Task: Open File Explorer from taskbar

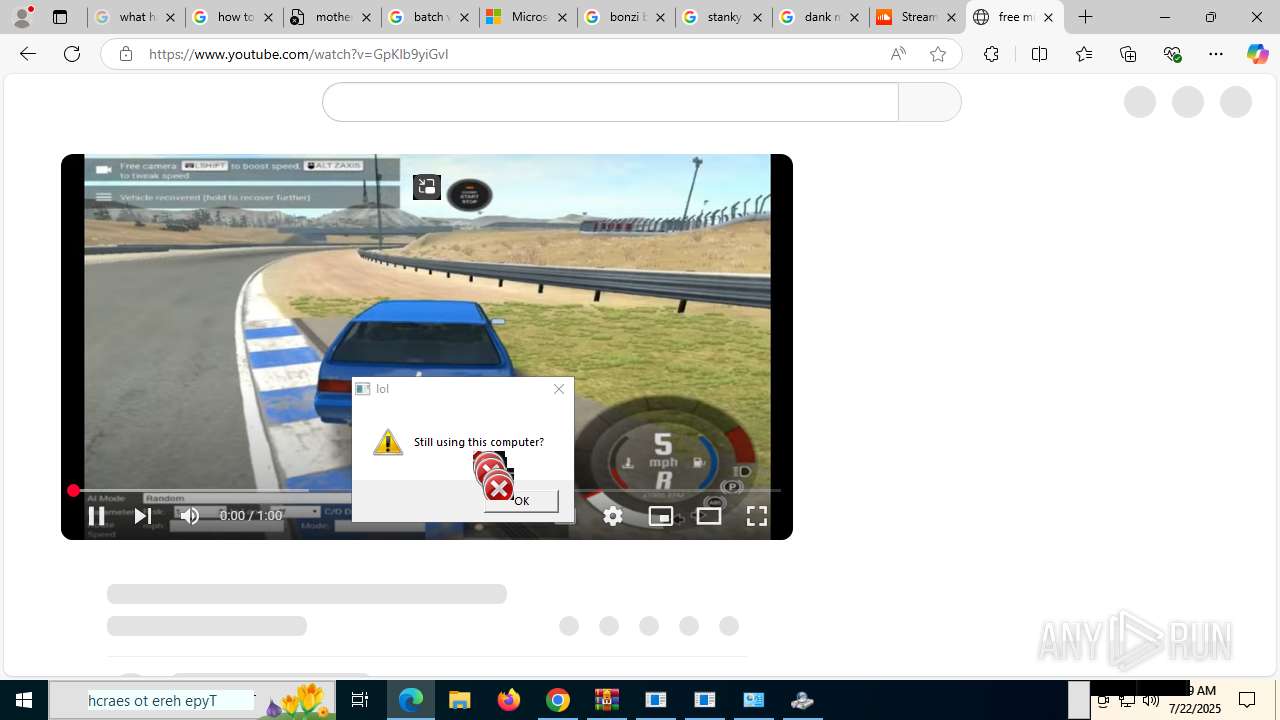Action: [x=460, y=700]
